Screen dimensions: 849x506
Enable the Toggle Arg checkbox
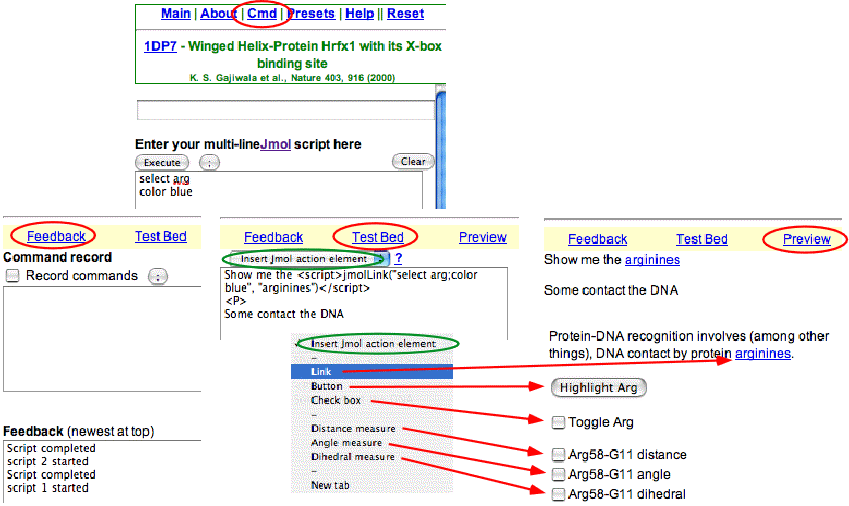tap(558, 422)
